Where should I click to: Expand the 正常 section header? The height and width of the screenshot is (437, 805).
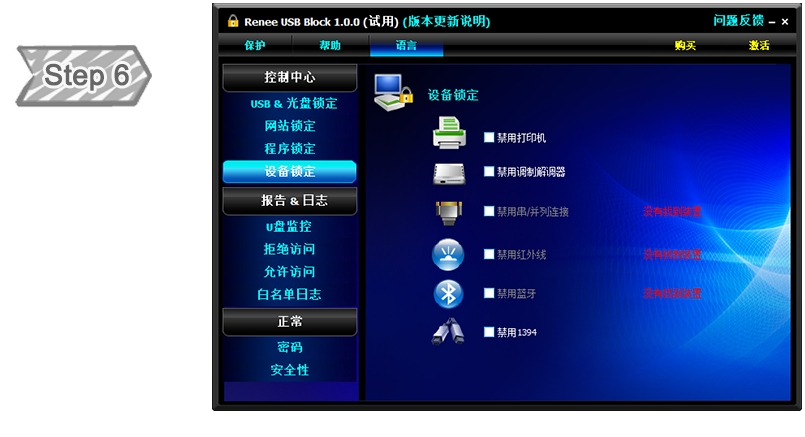290,322
